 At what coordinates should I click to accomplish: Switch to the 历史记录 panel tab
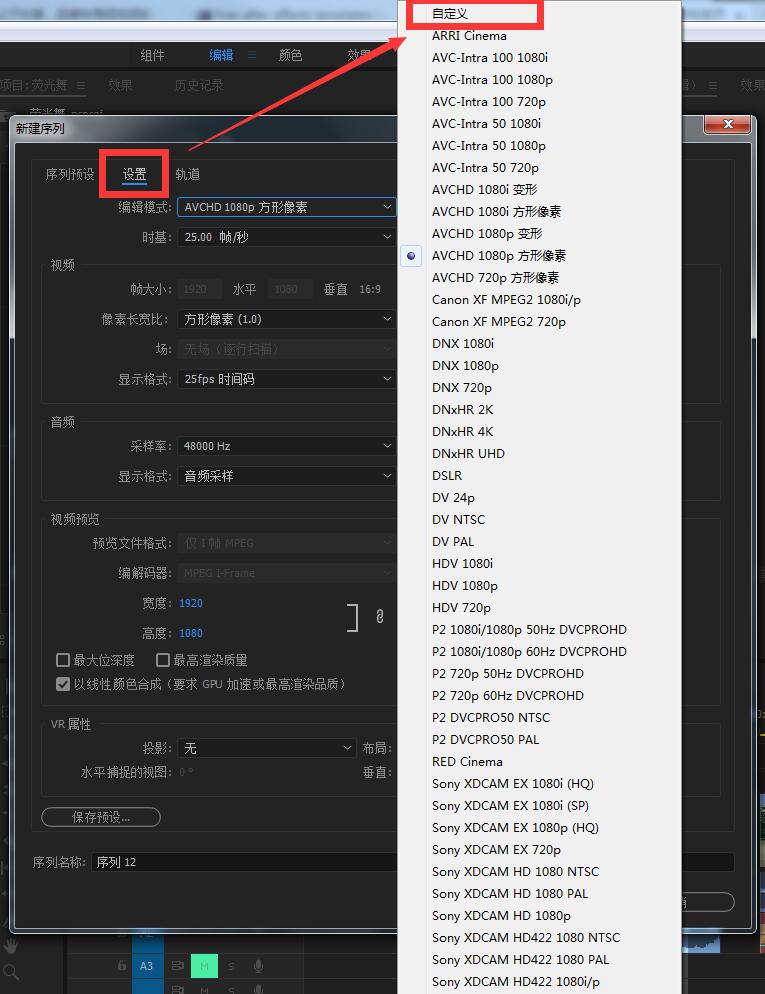pyautogui.click(x=198, y=85)
